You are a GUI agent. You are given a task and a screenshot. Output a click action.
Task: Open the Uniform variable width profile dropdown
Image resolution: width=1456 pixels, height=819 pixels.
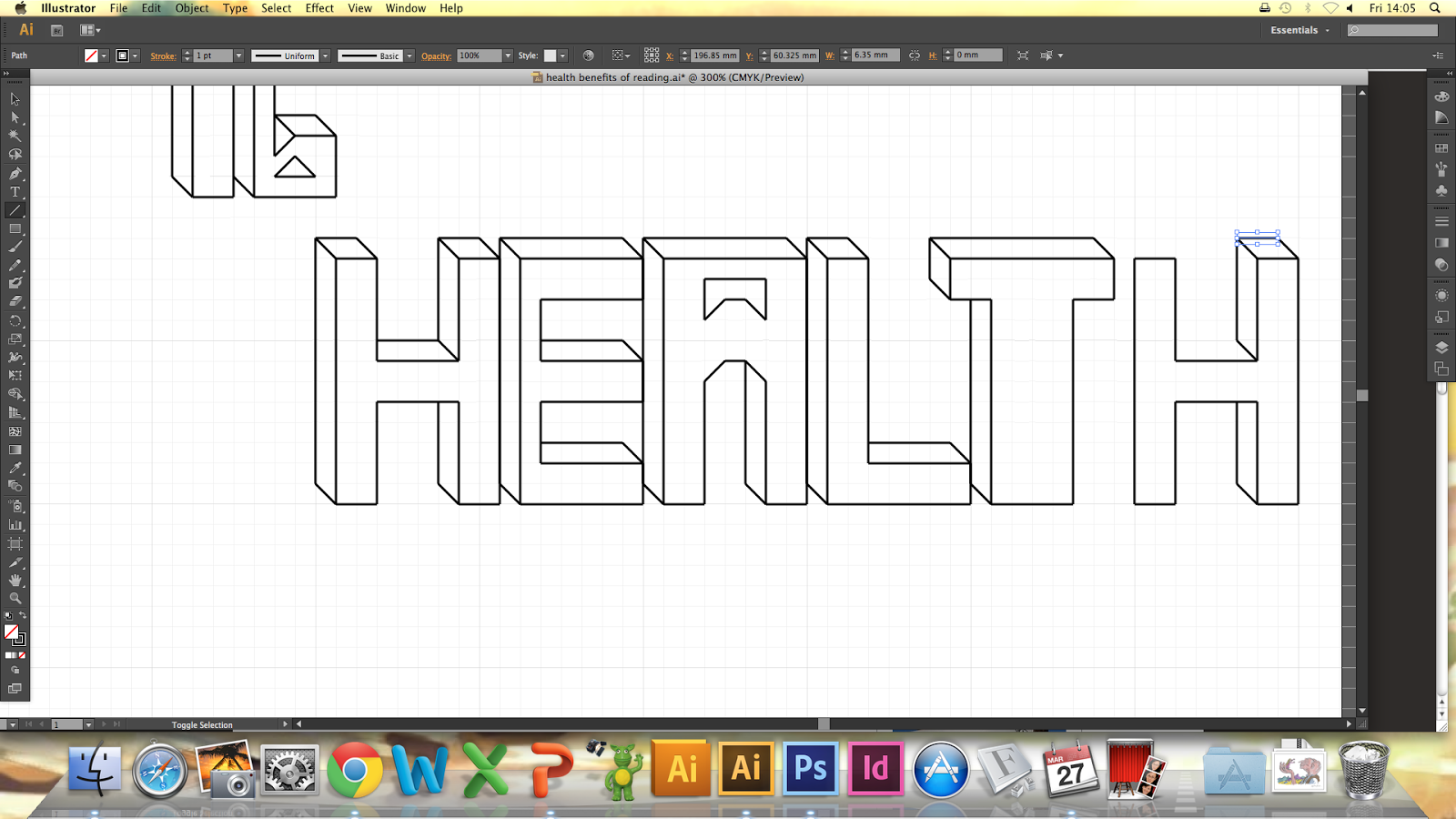[325, 56]
